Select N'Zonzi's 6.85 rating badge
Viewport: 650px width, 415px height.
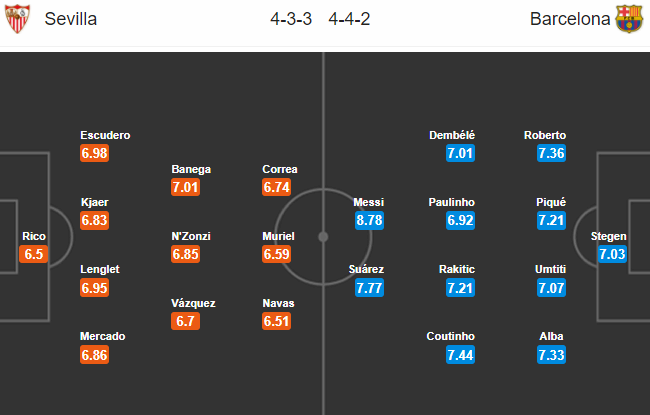pyautogui.click(x=188, y=254)
